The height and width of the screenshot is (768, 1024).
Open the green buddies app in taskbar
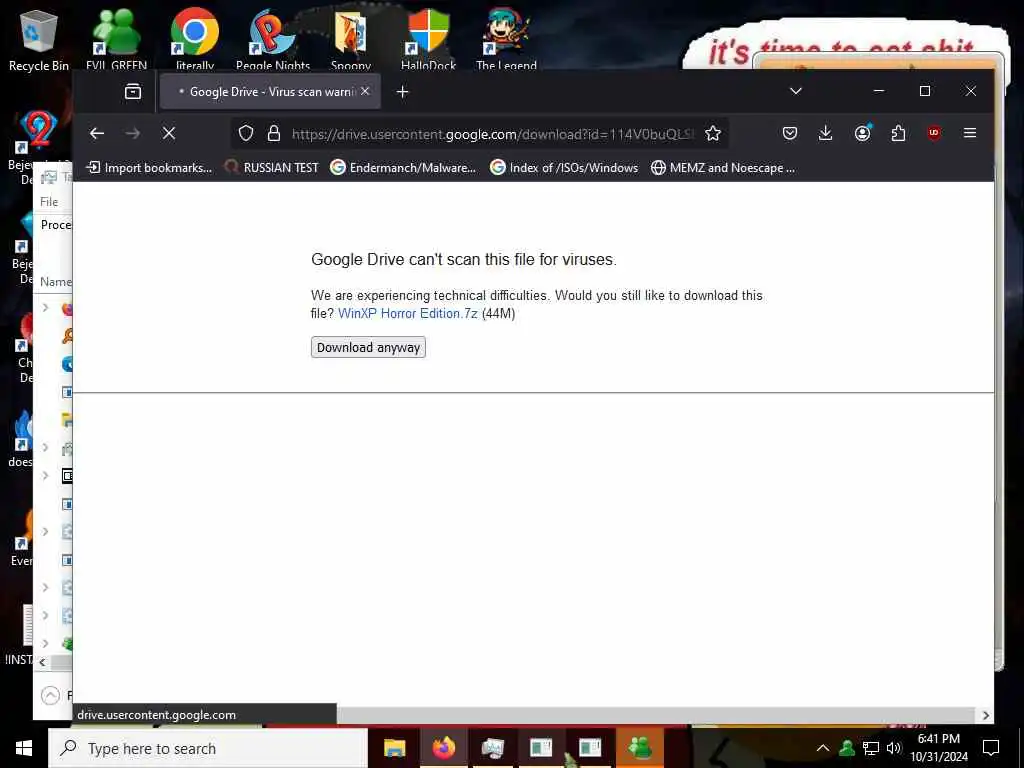click(640, 748)
